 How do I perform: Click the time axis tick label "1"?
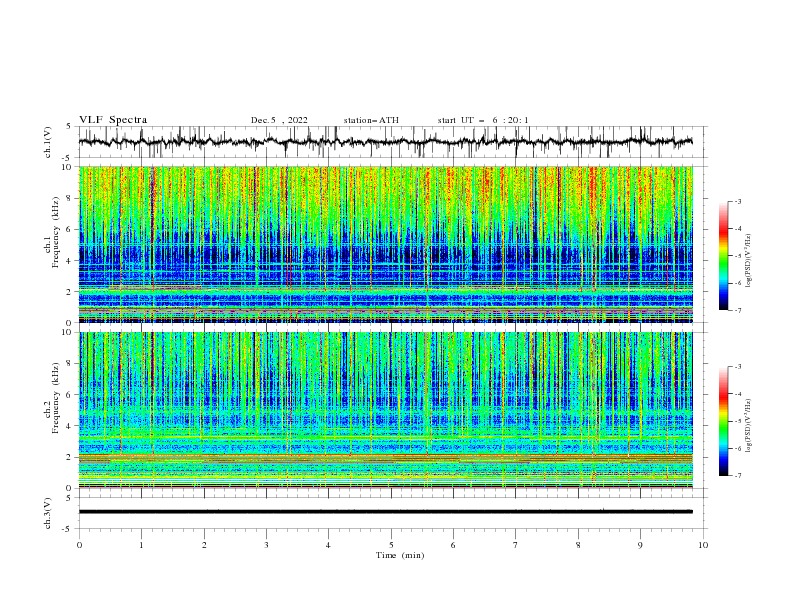[x=141, y=545]
